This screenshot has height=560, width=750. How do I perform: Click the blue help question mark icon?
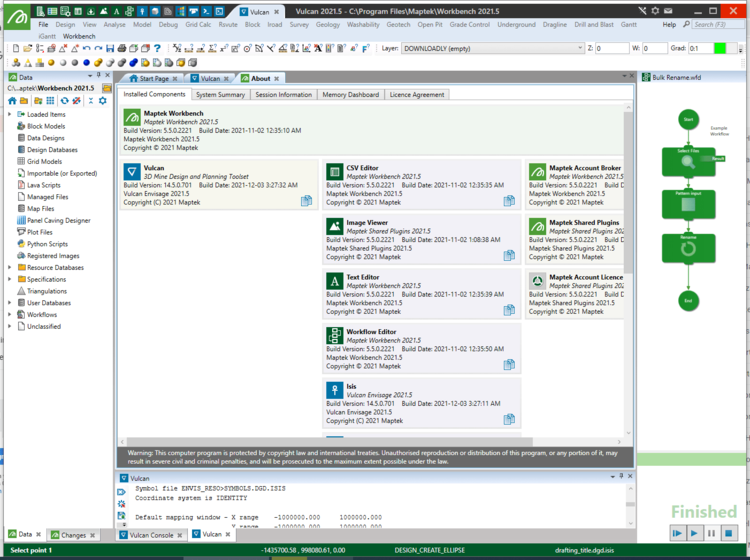[x=157, y=48]
